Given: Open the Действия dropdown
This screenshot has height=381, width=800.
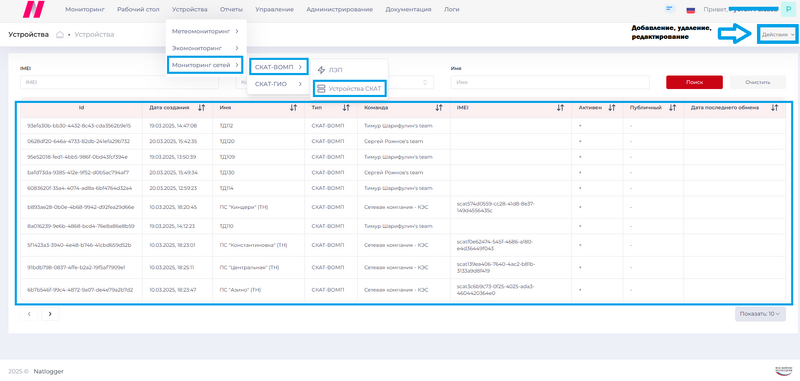Looking at the screenshot, I should 778,35.
